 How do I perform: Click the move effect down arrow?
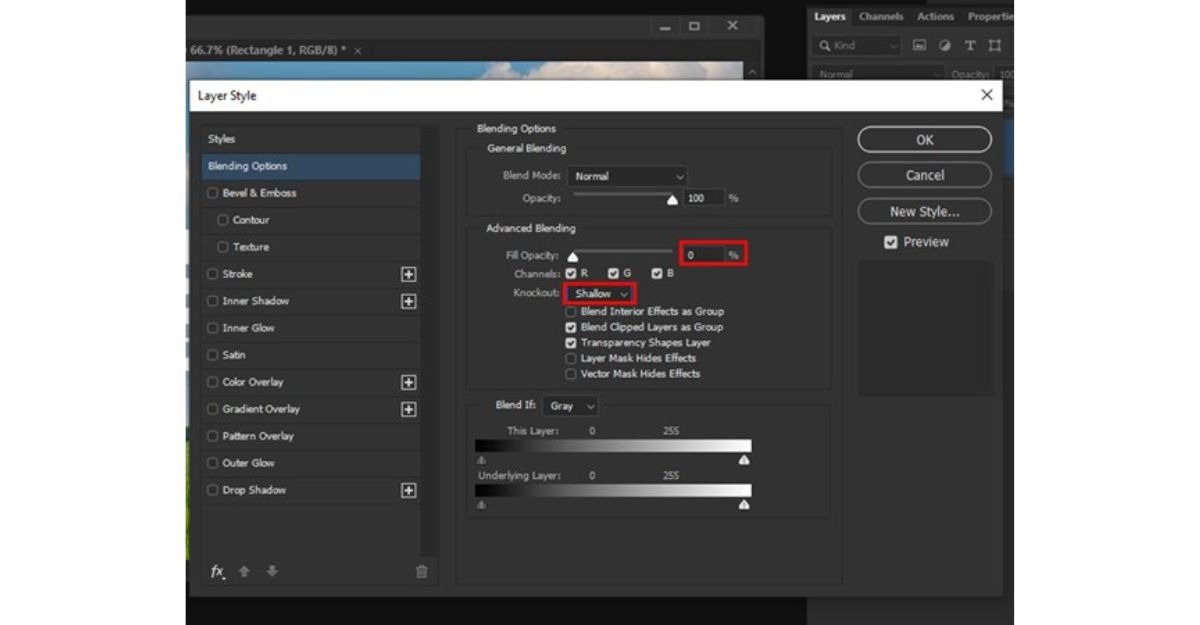pyautogui.click(x=272, y=571)
